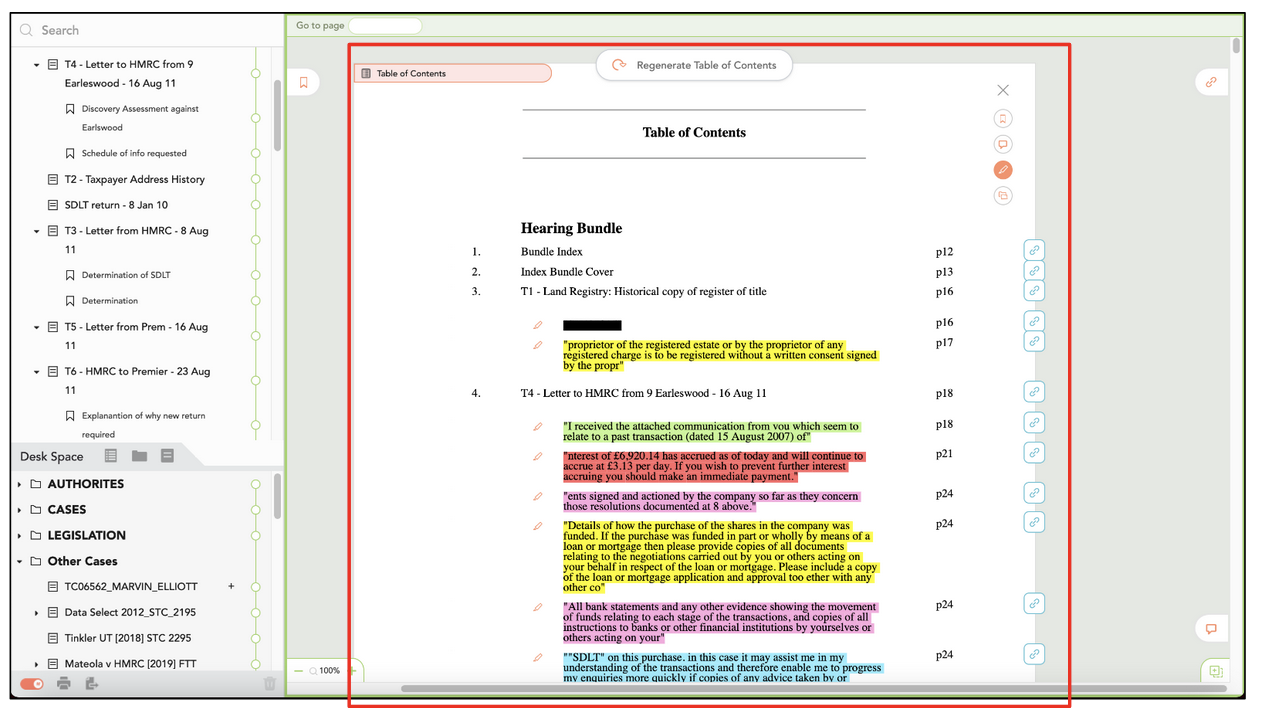Viewport: 1266px width, 720px height.
Task: Click the plus icon beside TC06562_MARVIN_ELLIOTT
Action: coord(232,586)
